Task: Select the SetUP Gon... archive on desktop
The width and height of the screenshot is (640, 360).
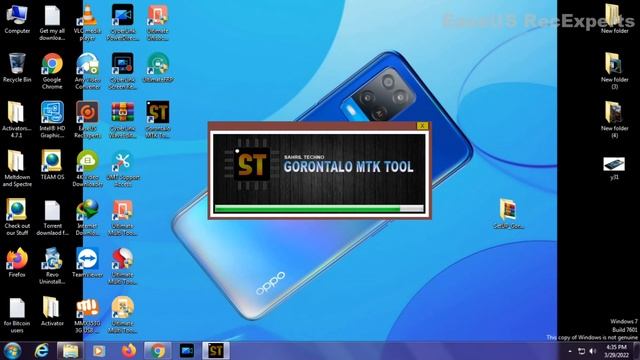Action: pos(508,213)
